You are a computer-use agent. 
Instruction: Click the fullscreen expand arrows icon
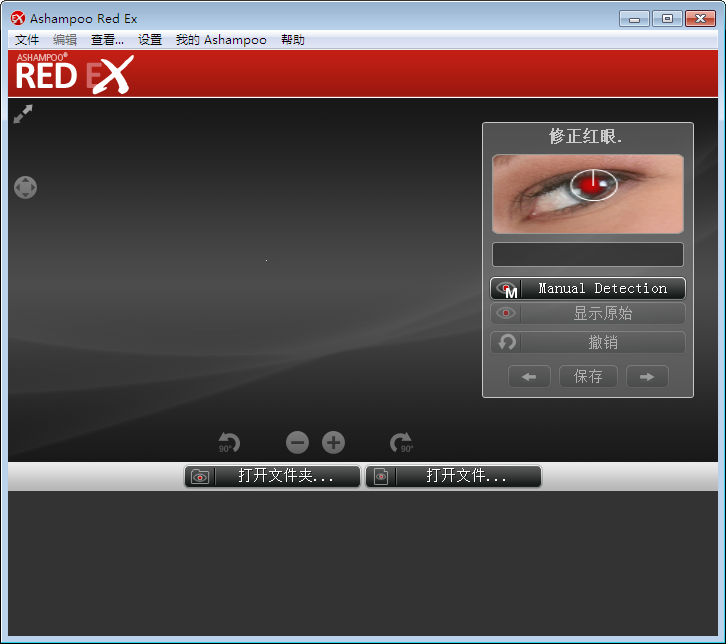[x=23, y=114]
